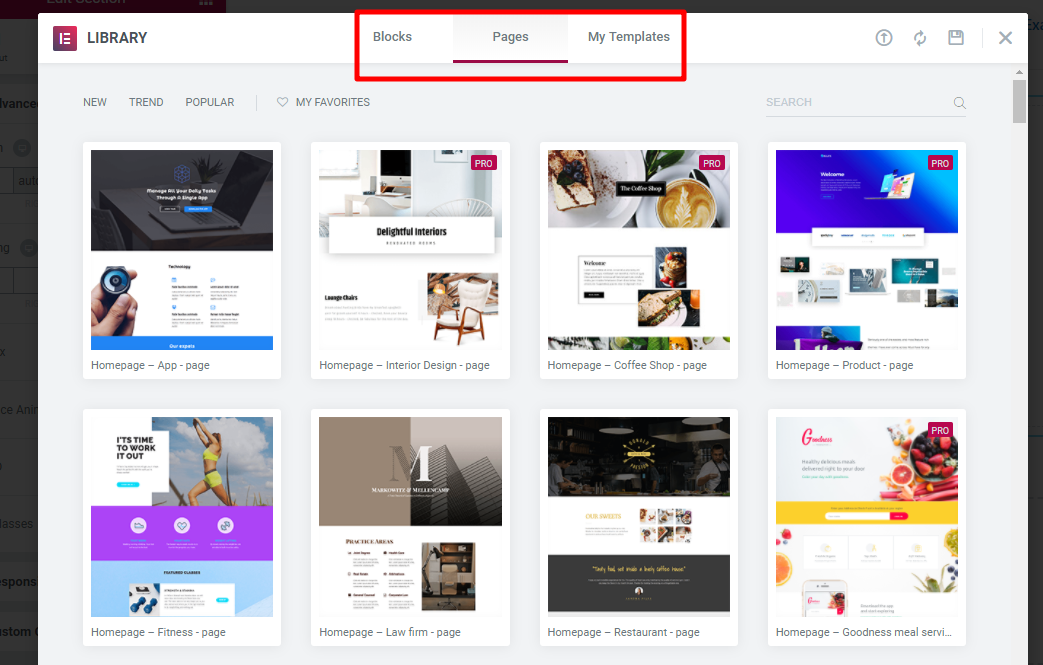
Task: Click the My Favorites heart icon
Action: pyautogui.click(x=282, y=102)
